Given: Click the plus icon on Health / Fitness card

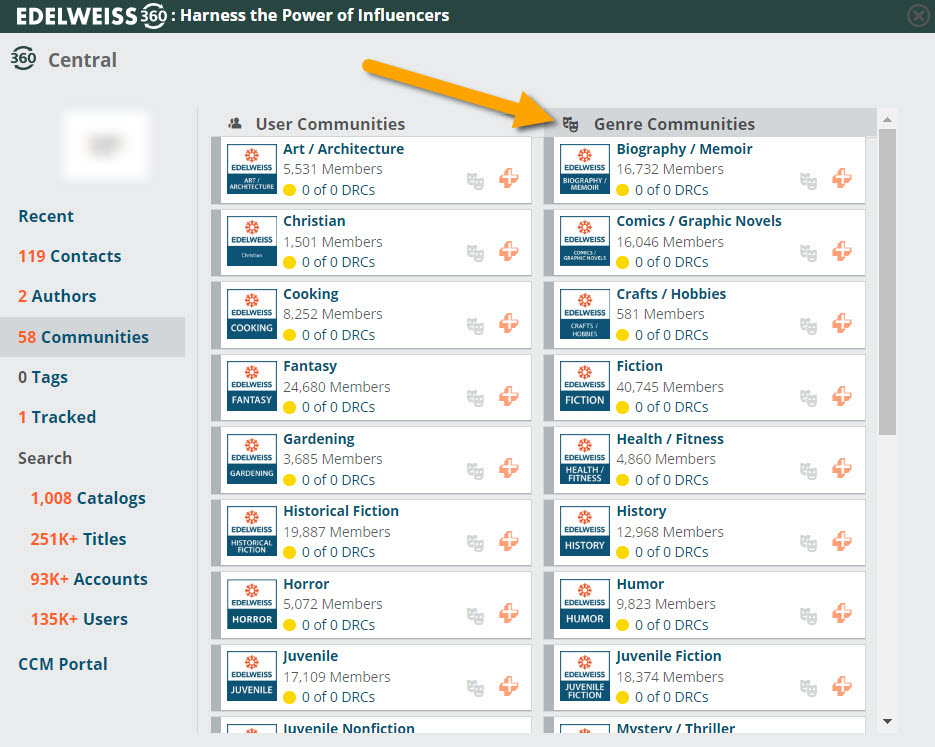Looking at the screenshot, I should tap(842, 469).
